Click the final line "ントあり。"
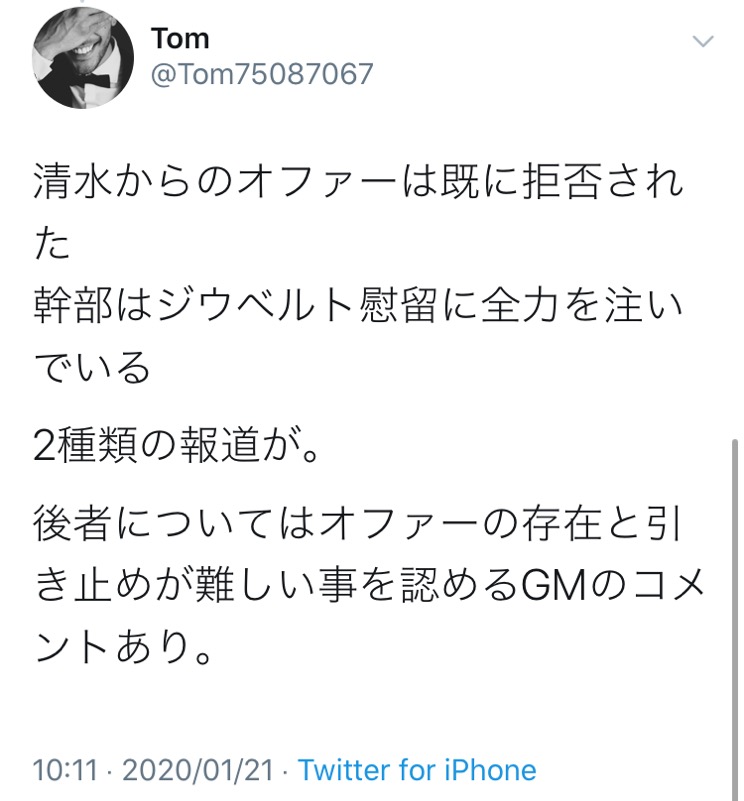The height and width of the screenshot is (801, 744). tap(122, 645)
